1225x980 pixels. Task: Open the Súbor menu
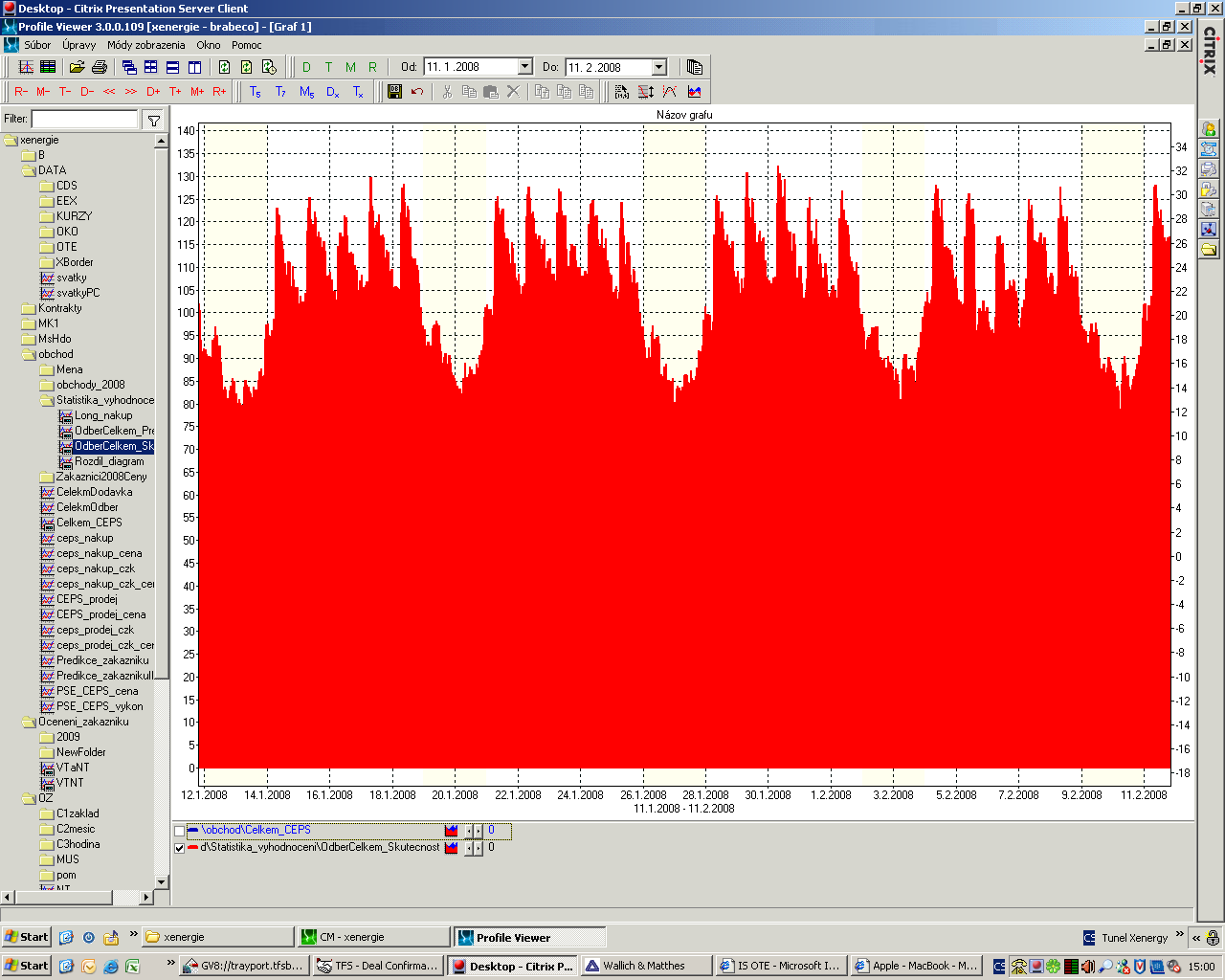37,45
